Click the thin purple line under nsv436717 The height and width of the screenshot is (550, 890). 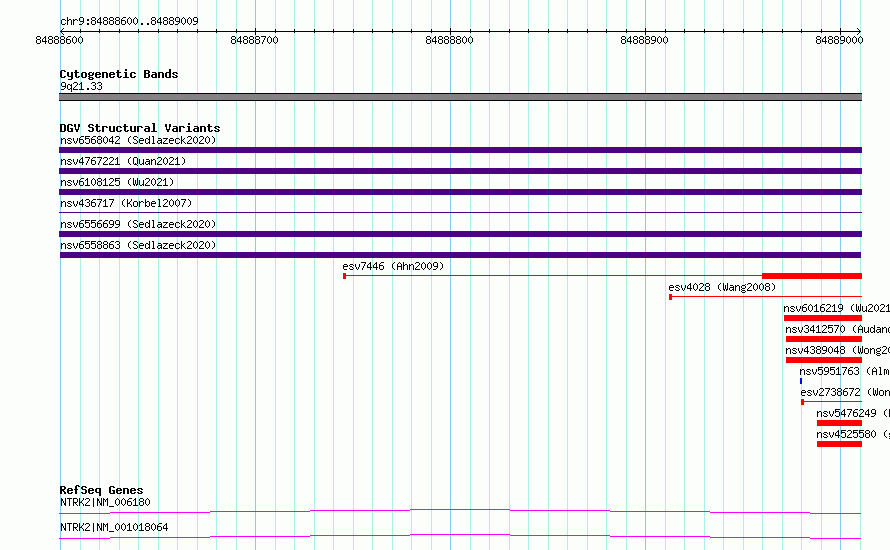click(x=460, y=213)
